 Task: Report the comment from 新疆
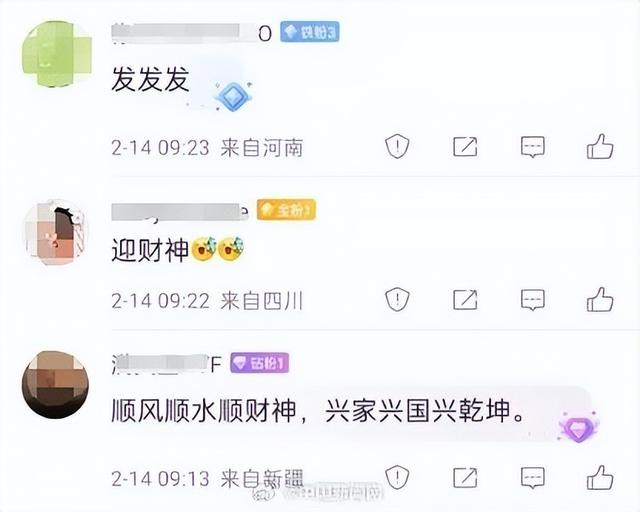(397, 477)
